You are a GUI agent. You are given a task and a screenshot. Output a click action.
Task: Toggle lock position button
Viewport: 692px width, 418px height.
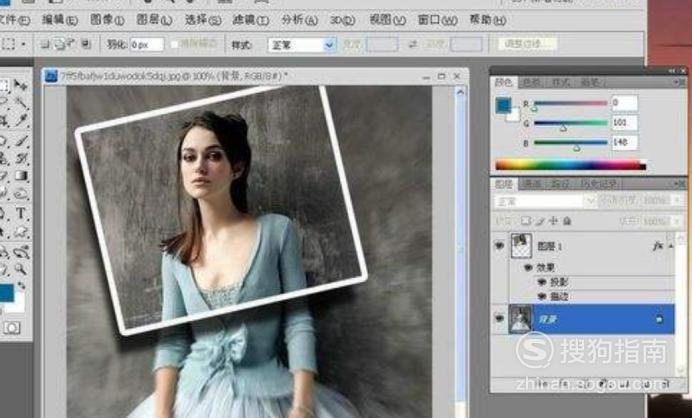553,221
